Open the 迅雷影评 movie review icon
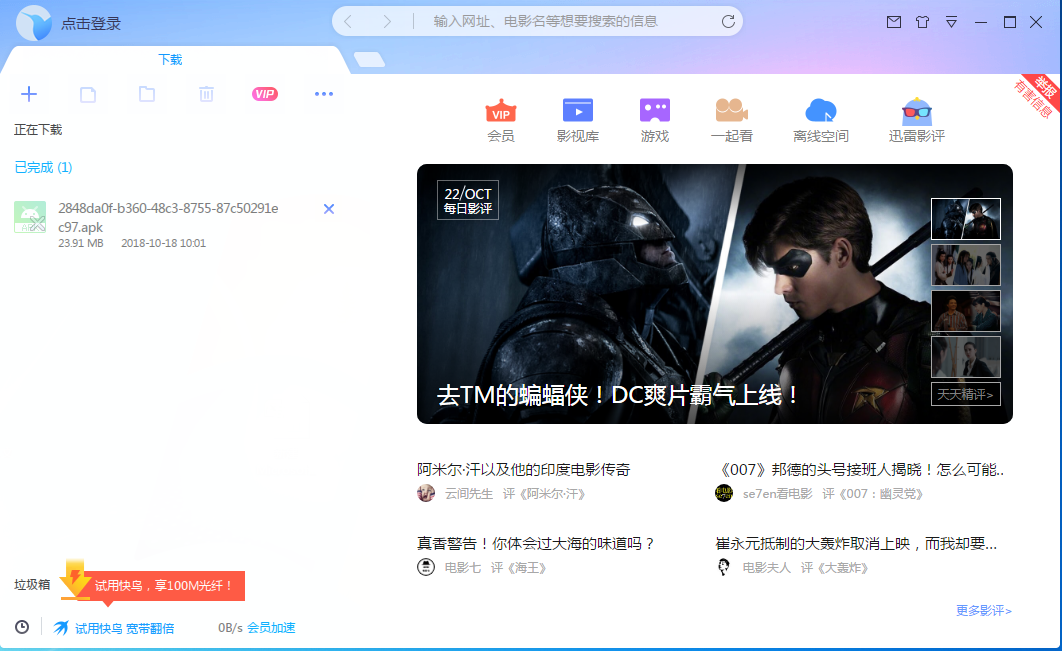This screenshot has height=651, width=1062. pyautogui.click(x=916, y=111)
